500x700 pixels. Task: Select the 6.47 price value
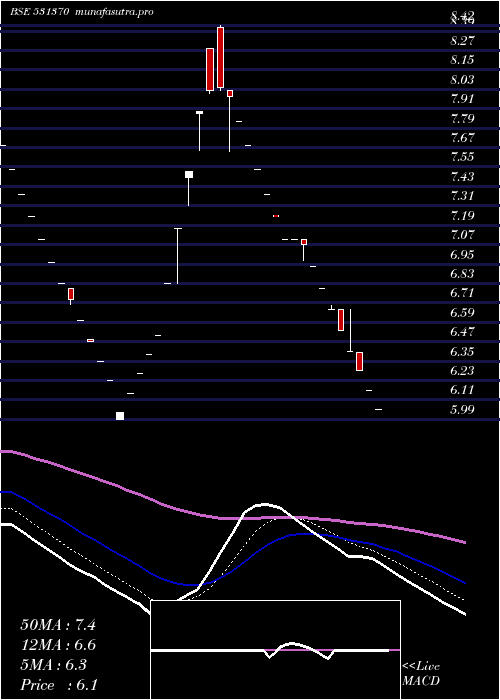pos(462,332)
